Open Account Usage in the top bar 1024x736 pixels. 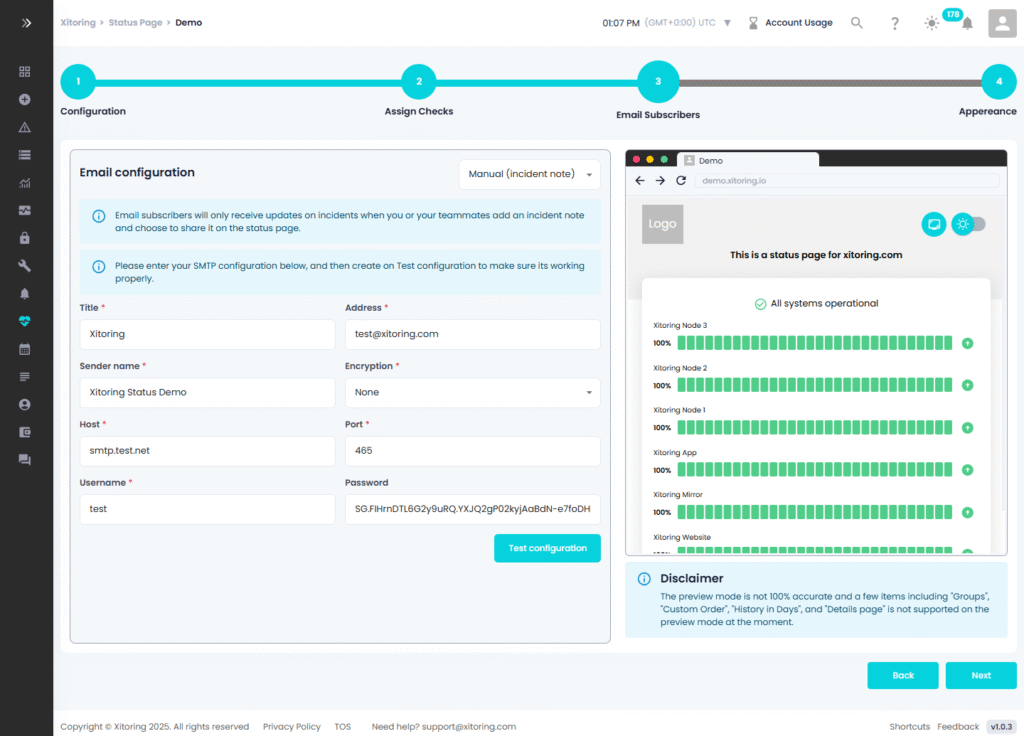pos(790,23)
